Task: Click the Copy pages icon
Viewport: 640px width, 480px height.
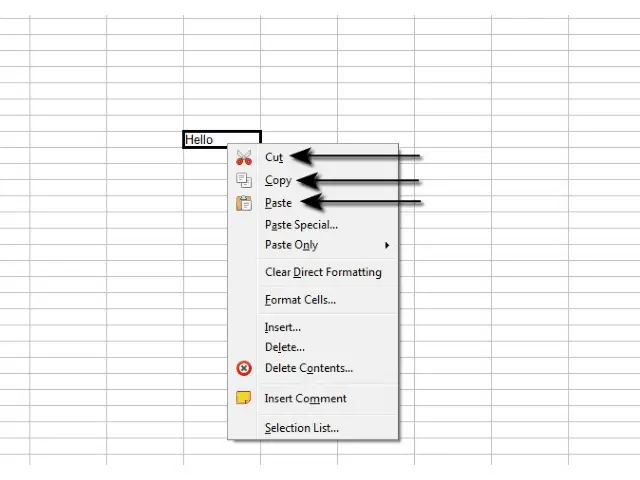Action: (x=244, y=180)
